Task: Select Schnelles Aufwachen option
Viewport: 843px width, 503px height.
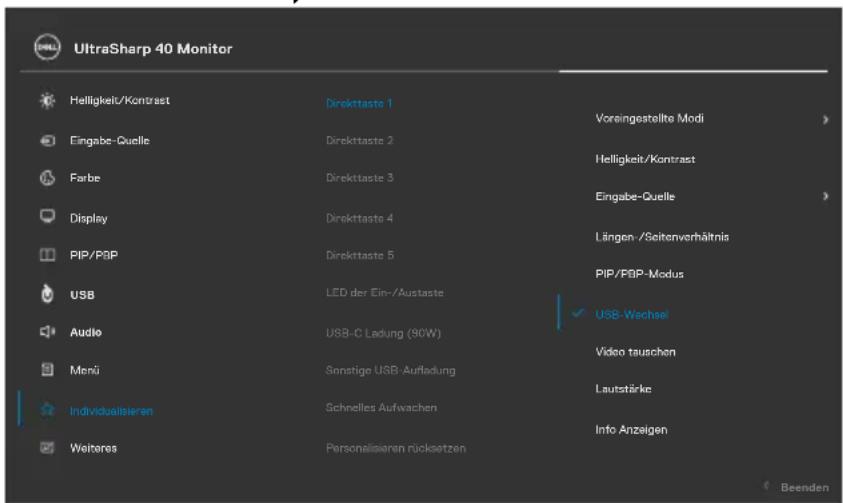Action: [381, 407]
